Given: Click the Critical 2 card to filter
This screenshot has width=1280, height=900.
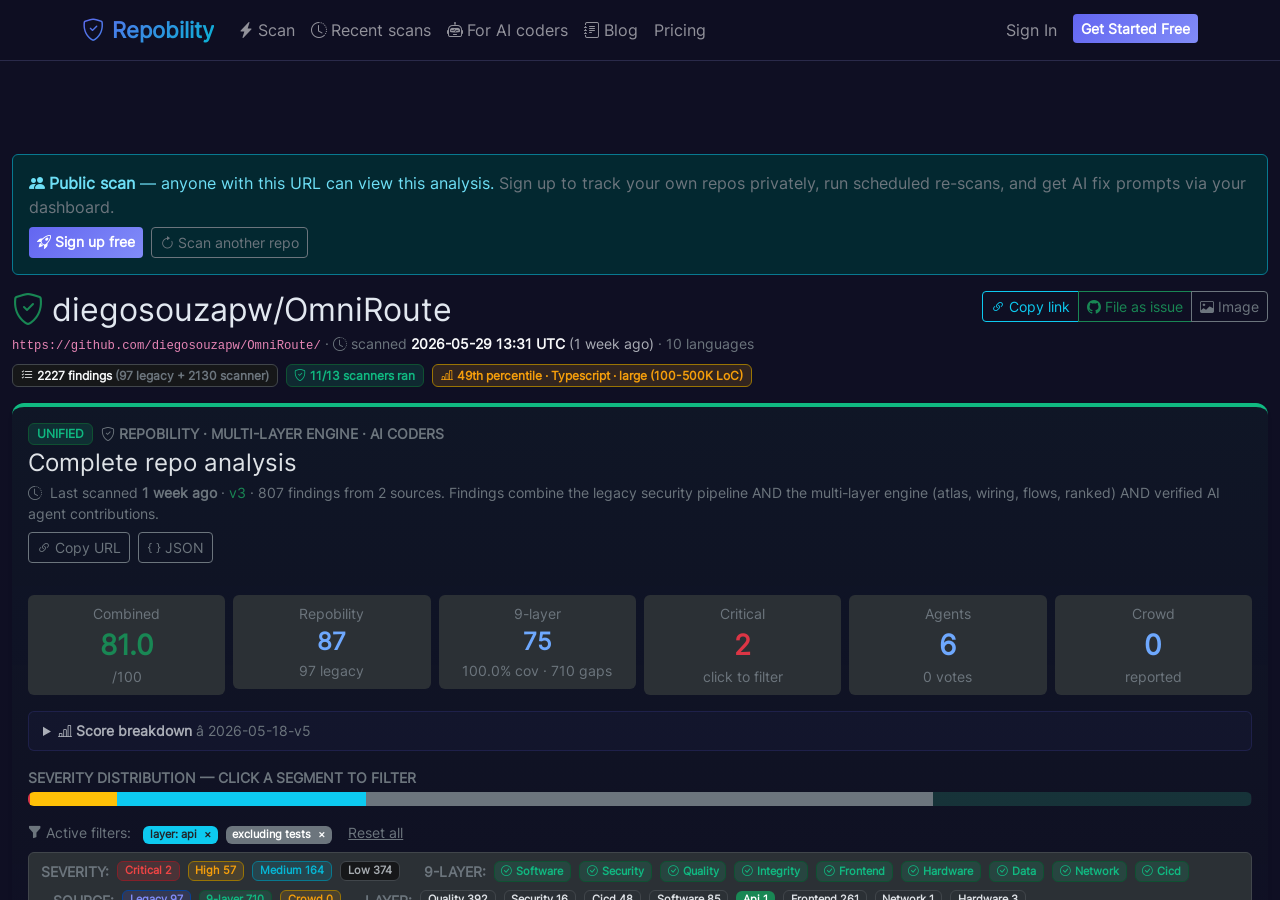Looking at the screenshot, I should point(742,645).
